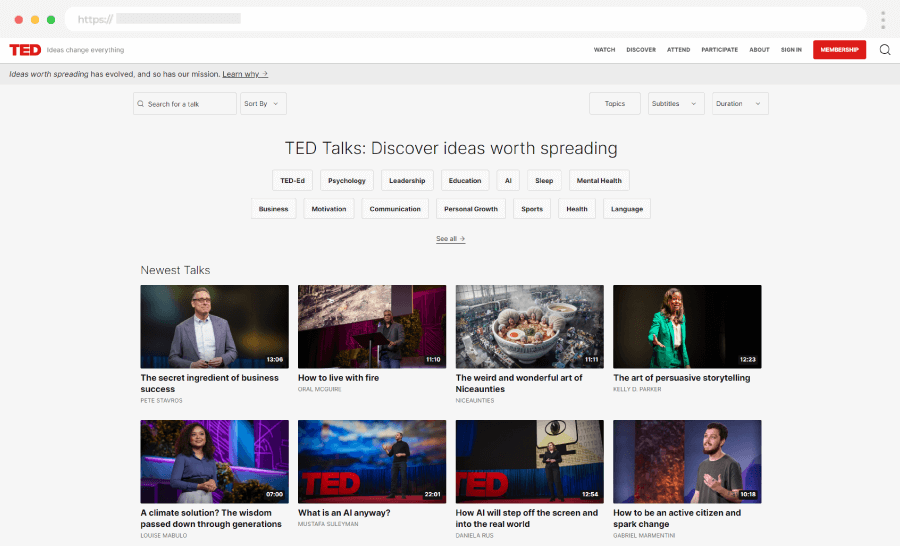Open the Mustafa Suleyman talk thumbnail
Viewport: 900px width, 546px height.
tap(372, 462)
